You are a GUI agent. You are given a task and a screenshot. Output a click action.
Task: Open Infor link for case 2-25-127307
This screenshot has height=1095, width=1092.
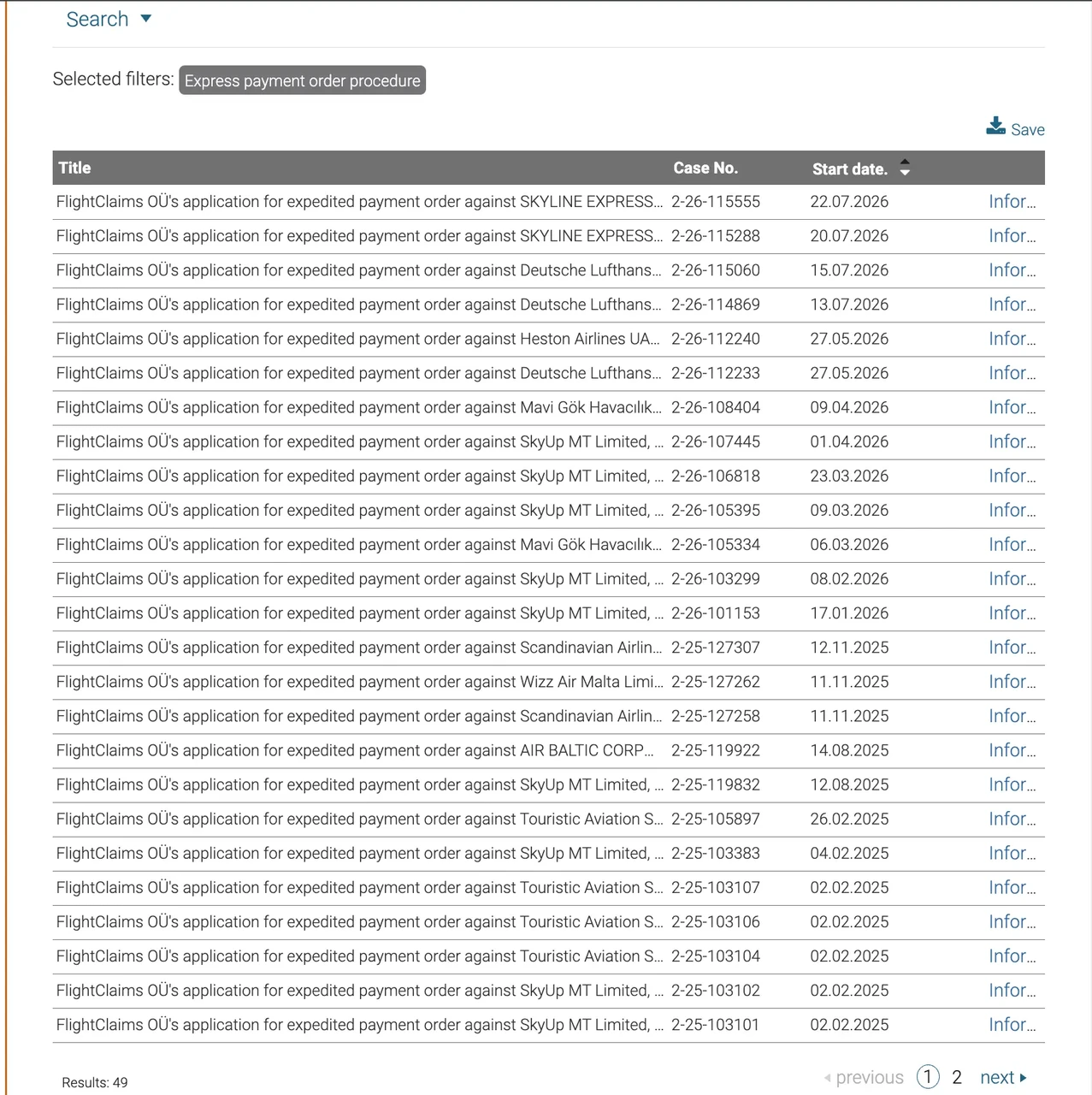click(x=1012, y=647)
